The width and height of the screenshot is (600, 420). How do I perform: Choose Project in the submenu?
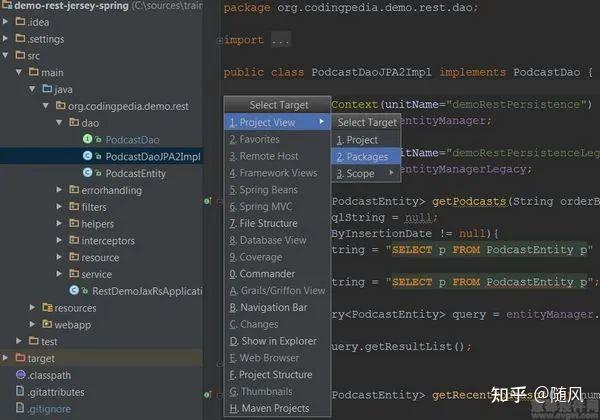[365, 140]
